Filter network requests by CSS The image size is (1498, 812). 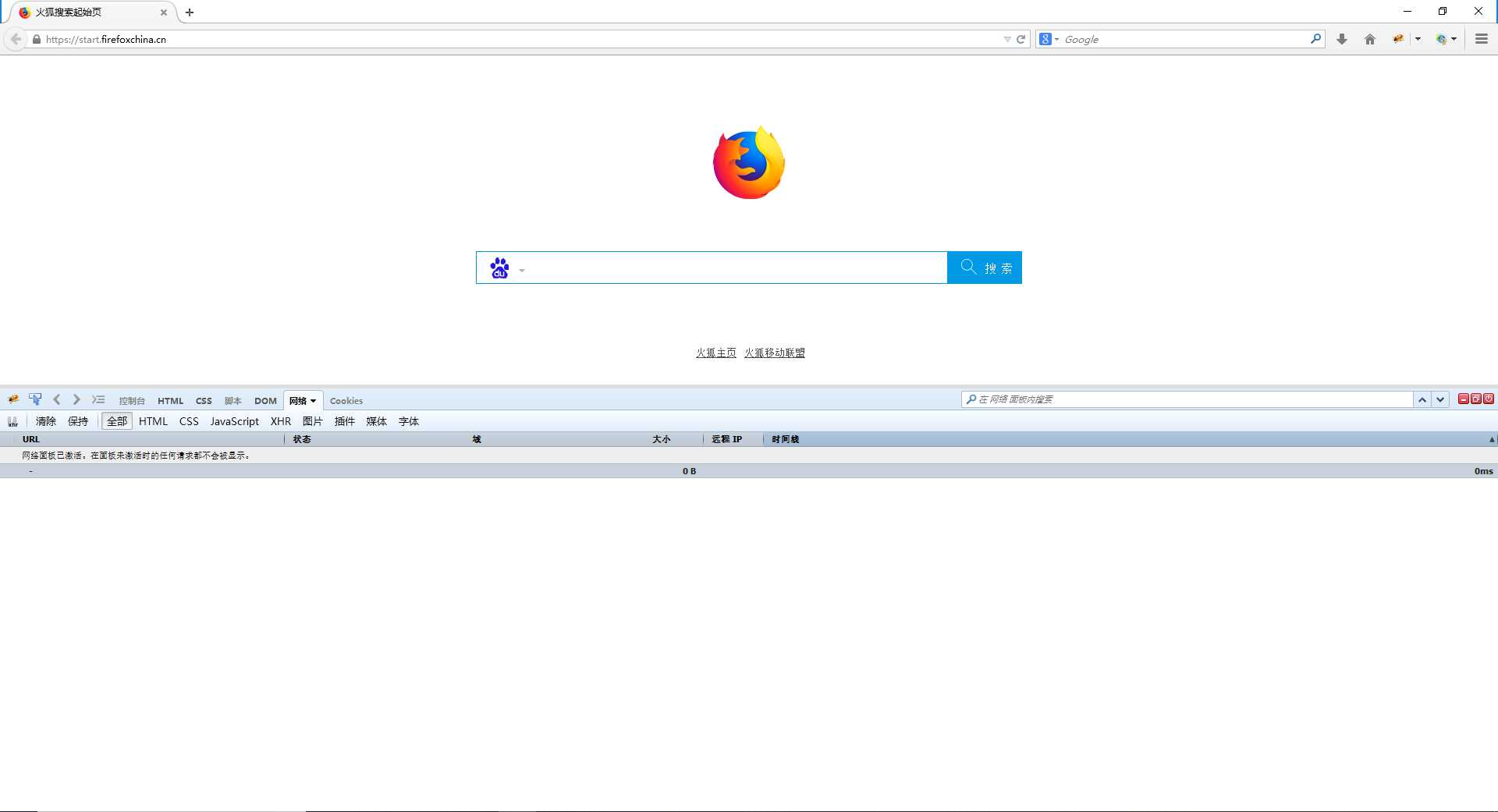(189, 421)
